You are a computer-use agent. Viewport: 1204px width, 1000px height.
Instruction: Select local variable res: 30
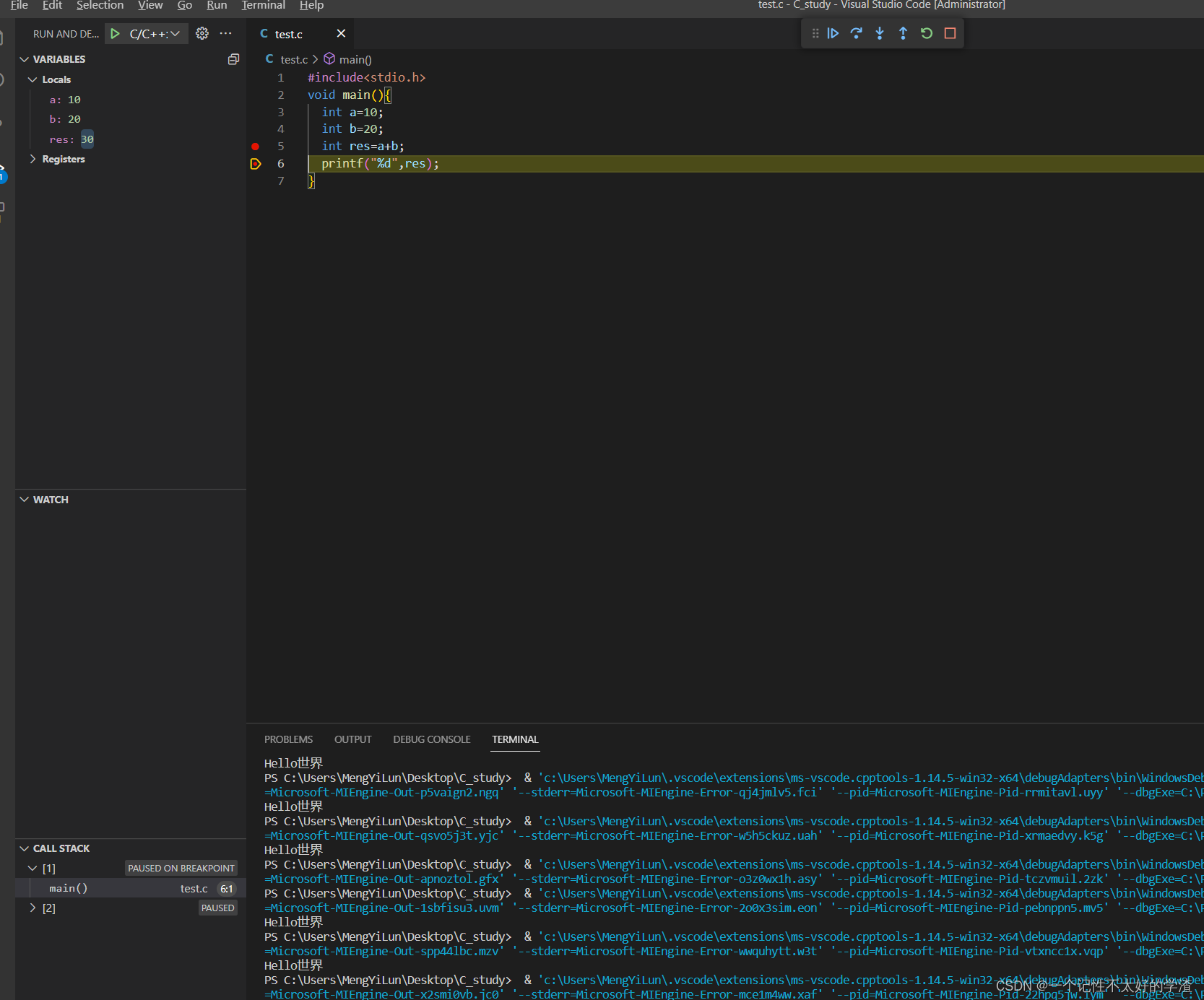(72, 139)
